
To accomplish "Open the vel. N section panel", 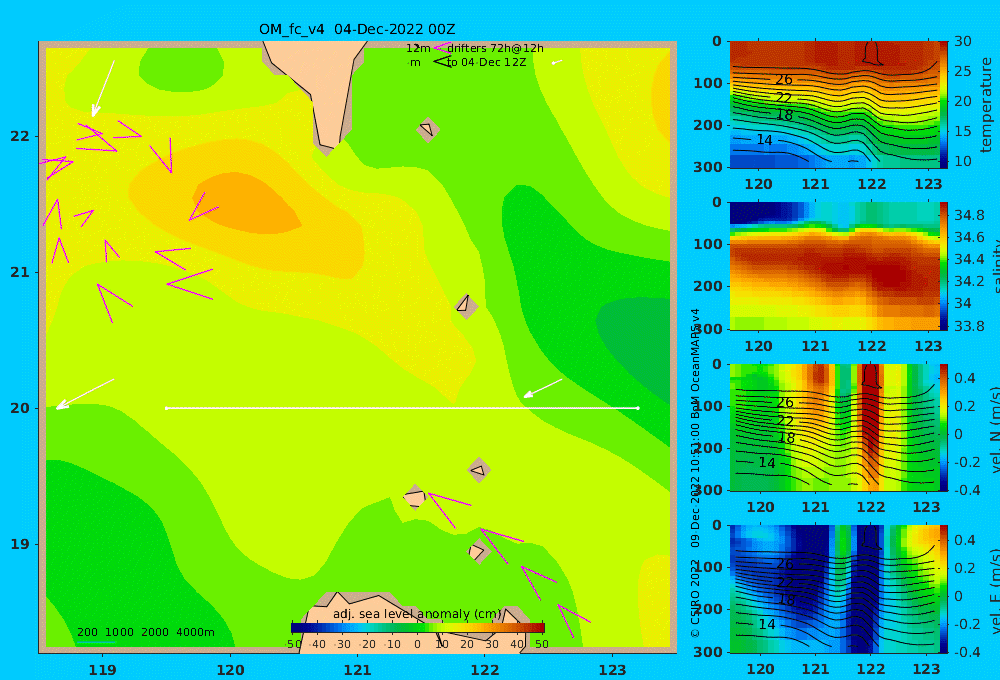I will (x=835, y=427).
